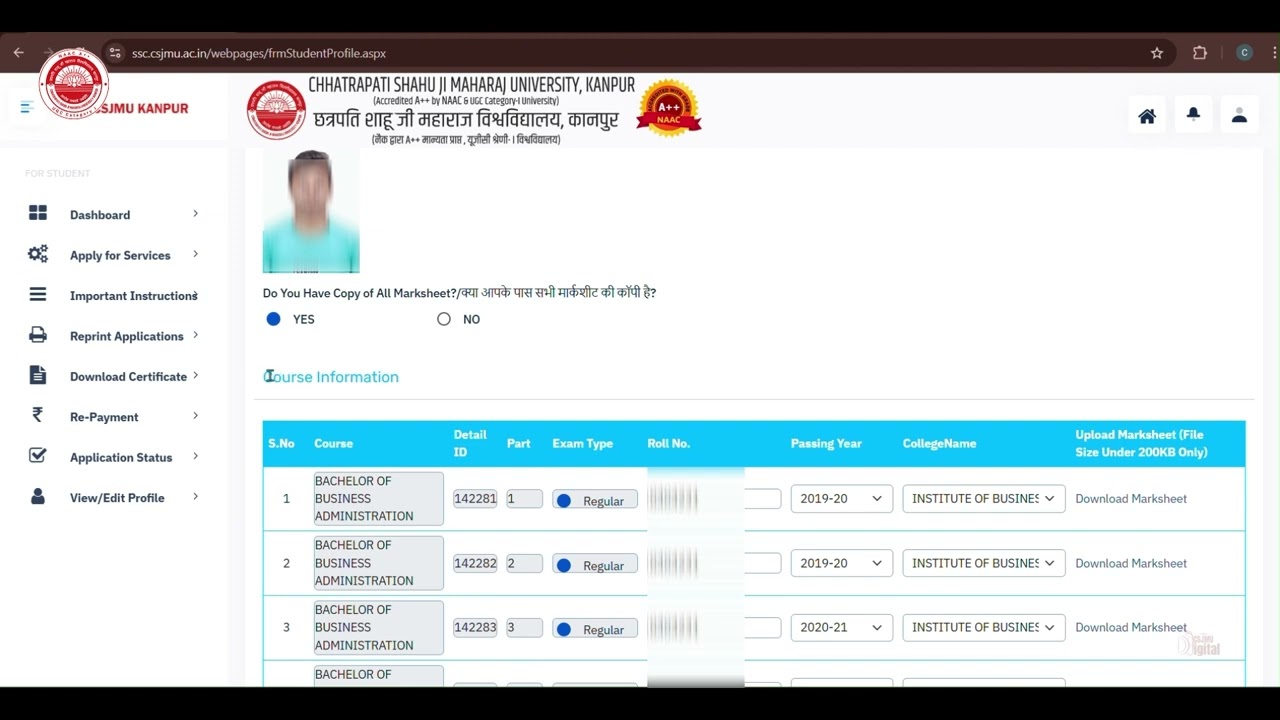Click the Download Certificate document icon
This screenshot has height=720, width=1280.
[38, 375]
